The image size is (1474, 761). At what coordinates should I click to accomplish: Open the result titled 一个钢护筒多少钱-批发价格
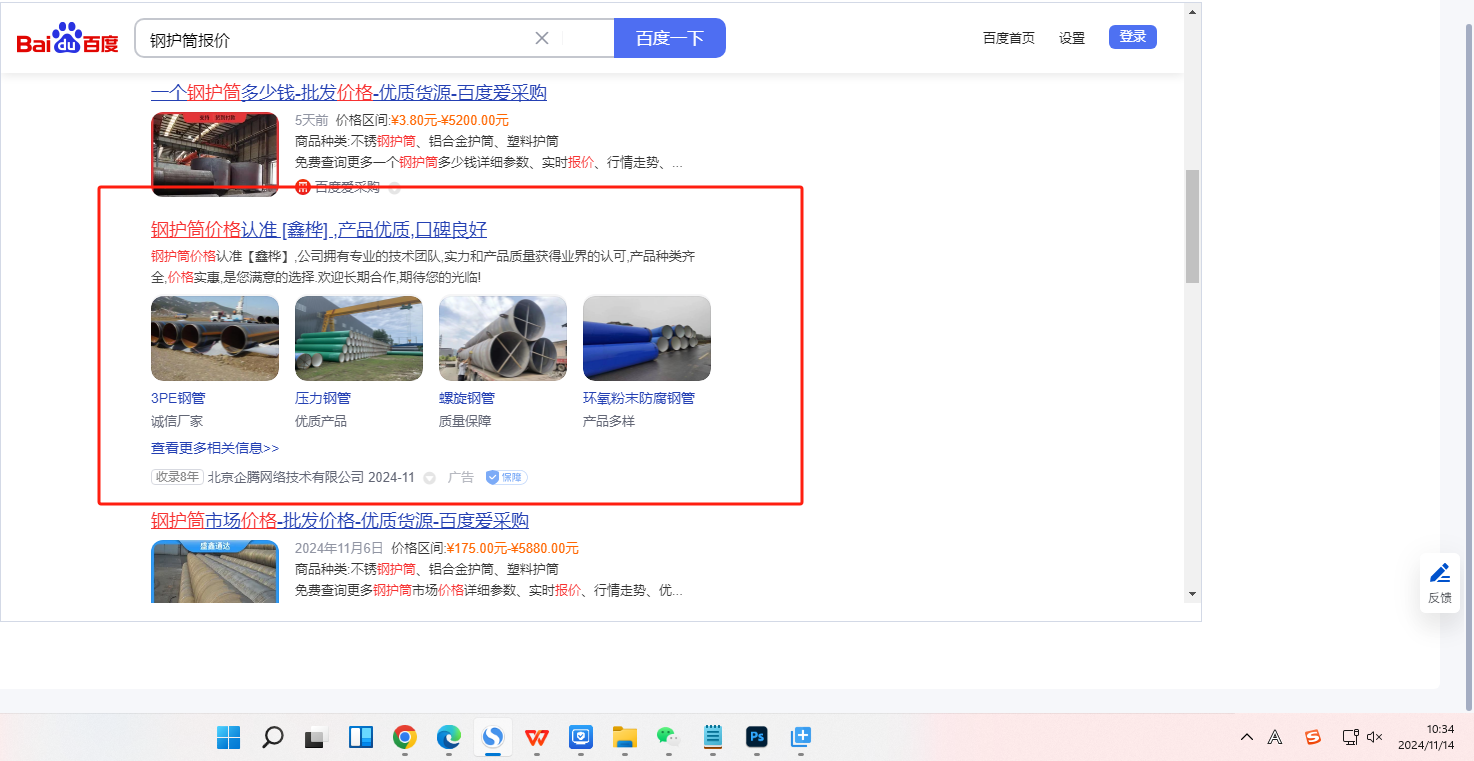349,93
